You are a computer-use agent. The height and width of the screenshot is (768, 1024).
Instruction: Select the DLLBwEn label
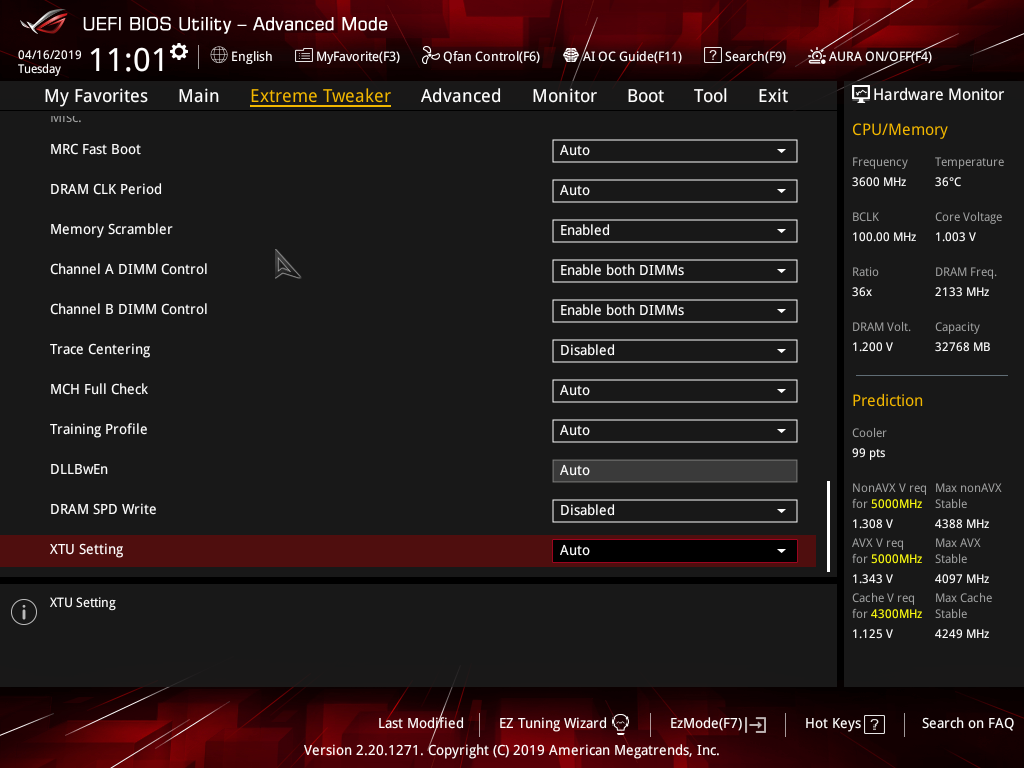79,470
